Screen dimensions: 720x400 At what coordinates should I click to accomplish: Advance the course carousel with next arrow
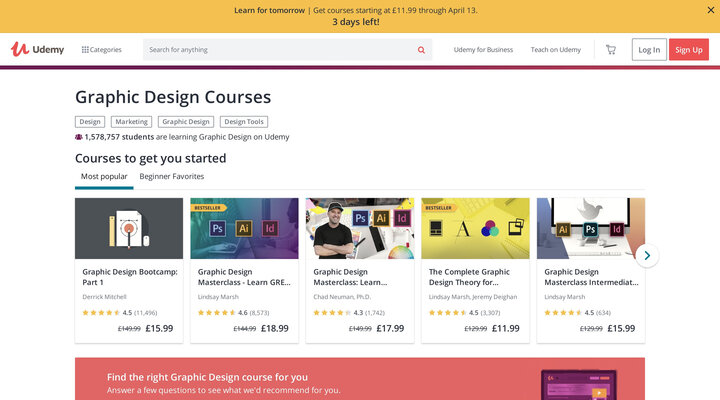point(647,255)
